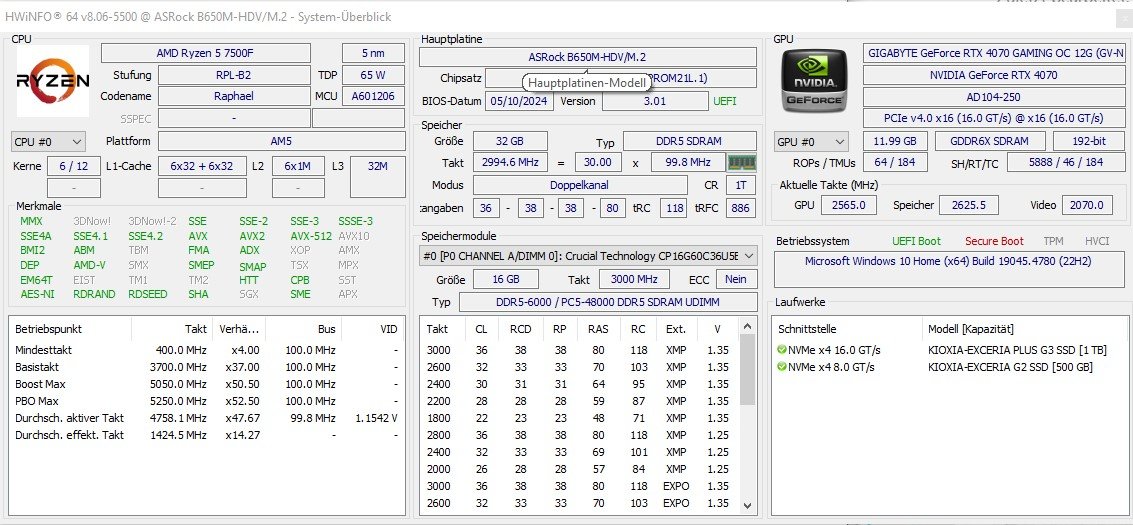This screenshot has height=525, width=1133.
Task: Click the green check beside NVMe x4 8.0 GT/s
Action: 782,367
